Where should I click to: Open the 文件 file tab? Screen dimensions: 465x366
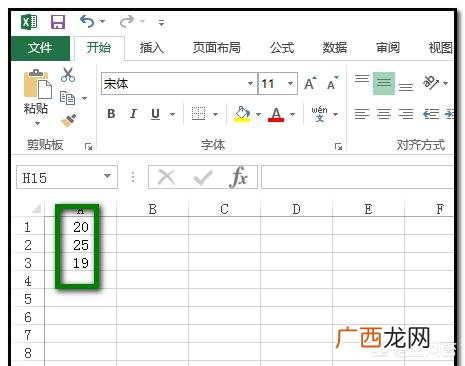[x=40, y=48]
